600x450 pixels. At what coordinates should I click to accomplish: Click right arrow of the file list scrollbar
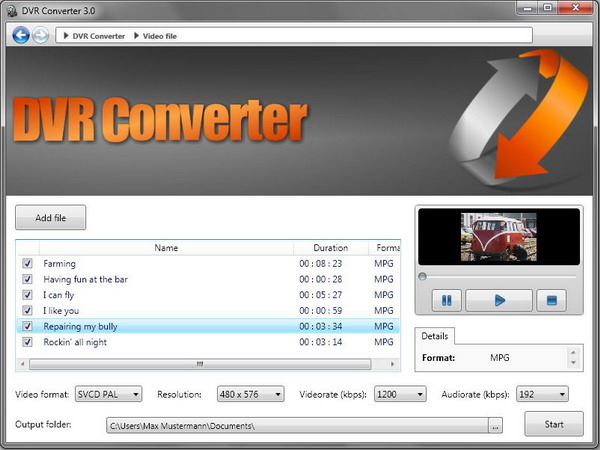(393, 364)
